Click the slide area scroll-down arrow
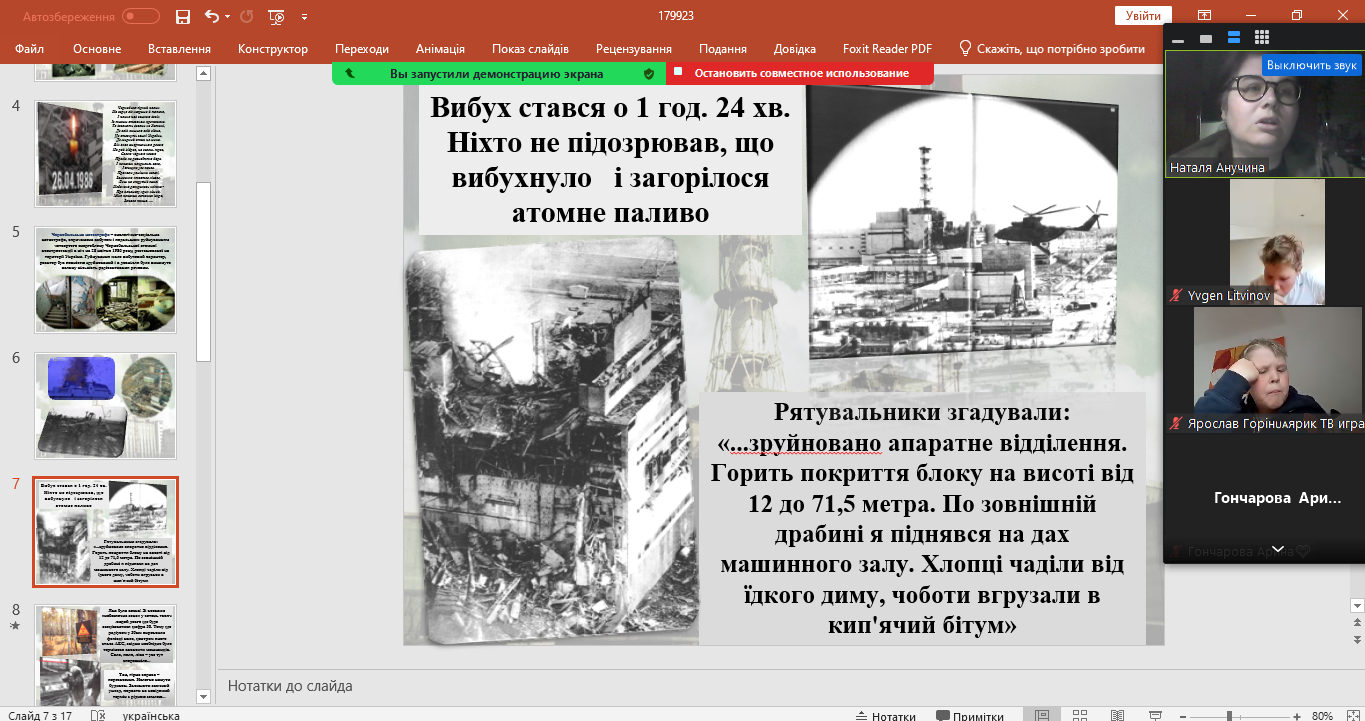The height and width of the screenshot is (721, 1365). (1357, 605)
